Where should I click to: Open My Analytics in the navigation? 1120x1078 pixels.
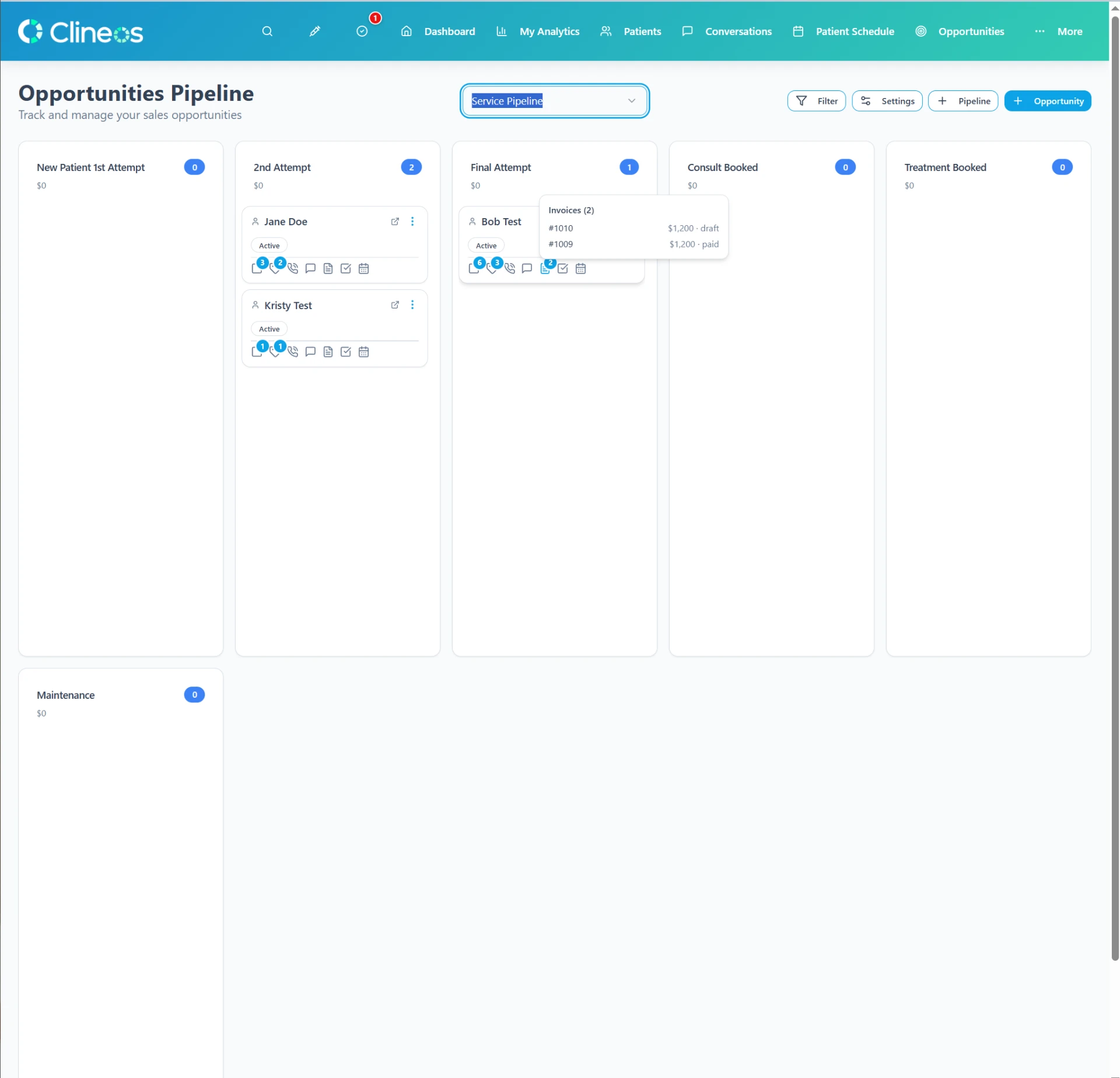point(538,32)
